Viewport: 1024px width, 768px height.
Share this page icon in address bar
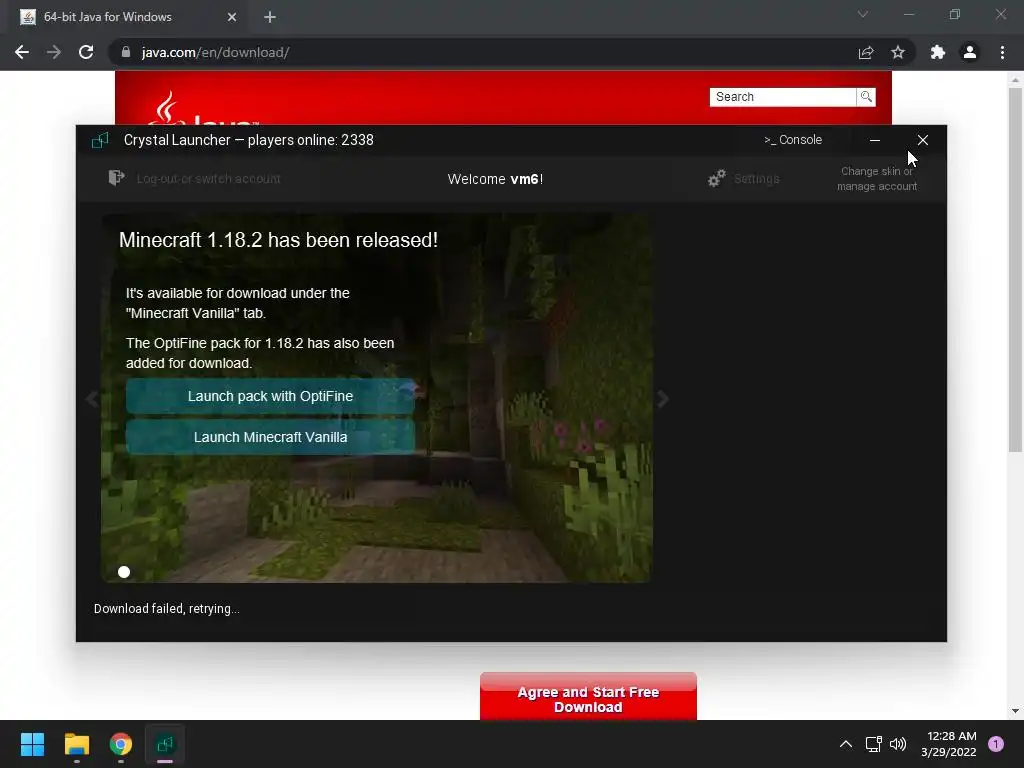(x=866, y=52)
